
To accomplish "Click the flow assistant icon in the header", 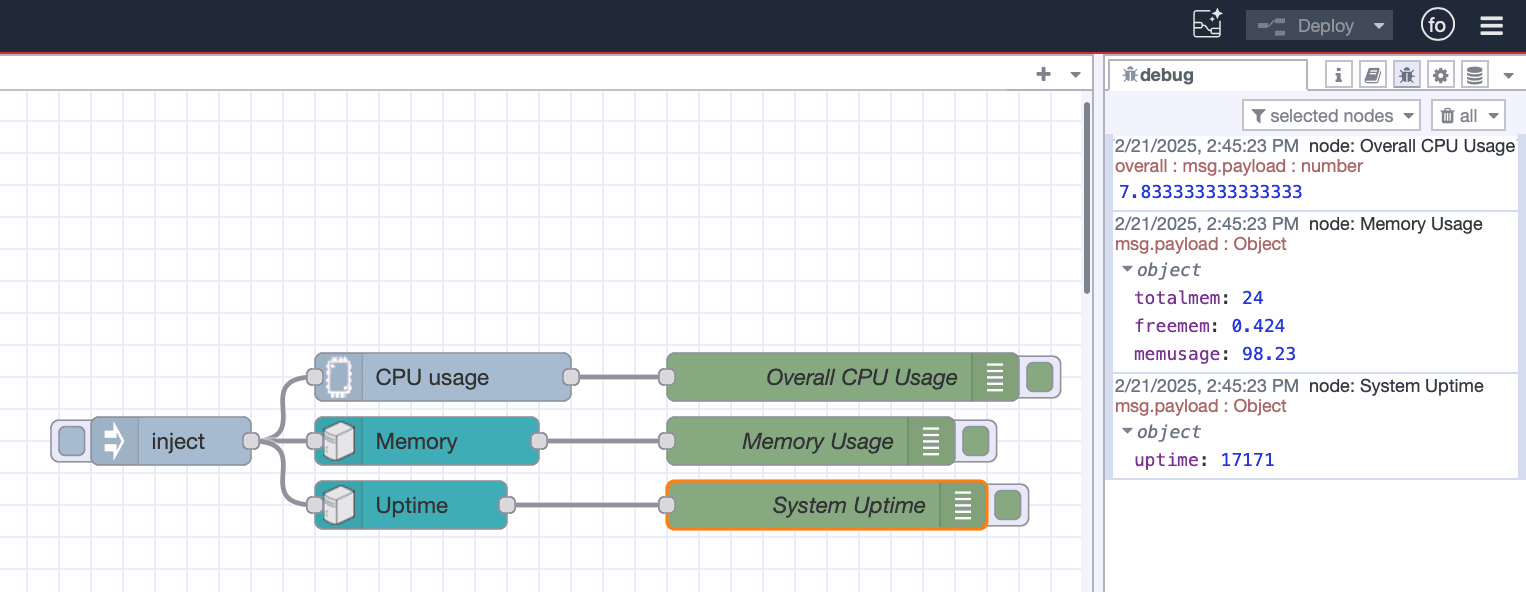I will (x=1207, y=23).
